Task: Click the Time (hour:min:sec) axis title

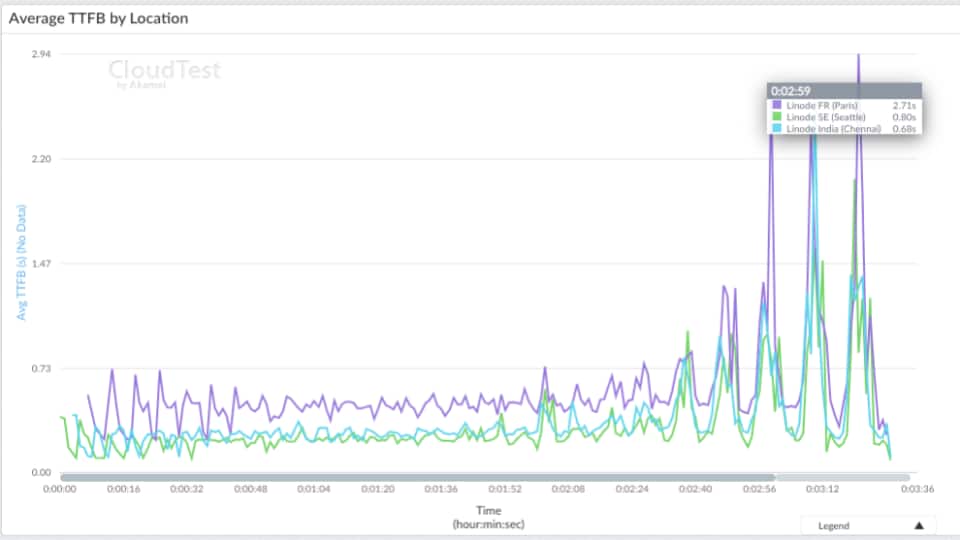Action: coord(489,516)
